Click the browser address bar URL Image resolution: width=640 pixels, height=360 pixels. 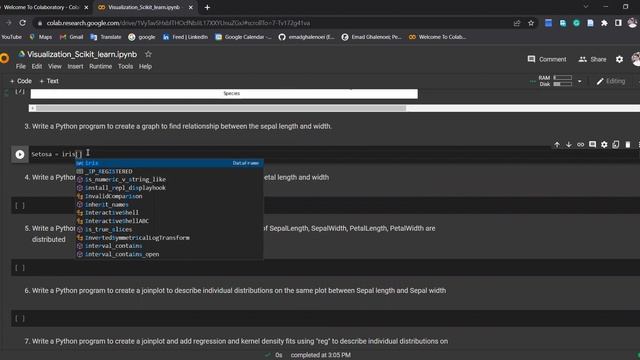pyautogui.click(x=178, y=23)
